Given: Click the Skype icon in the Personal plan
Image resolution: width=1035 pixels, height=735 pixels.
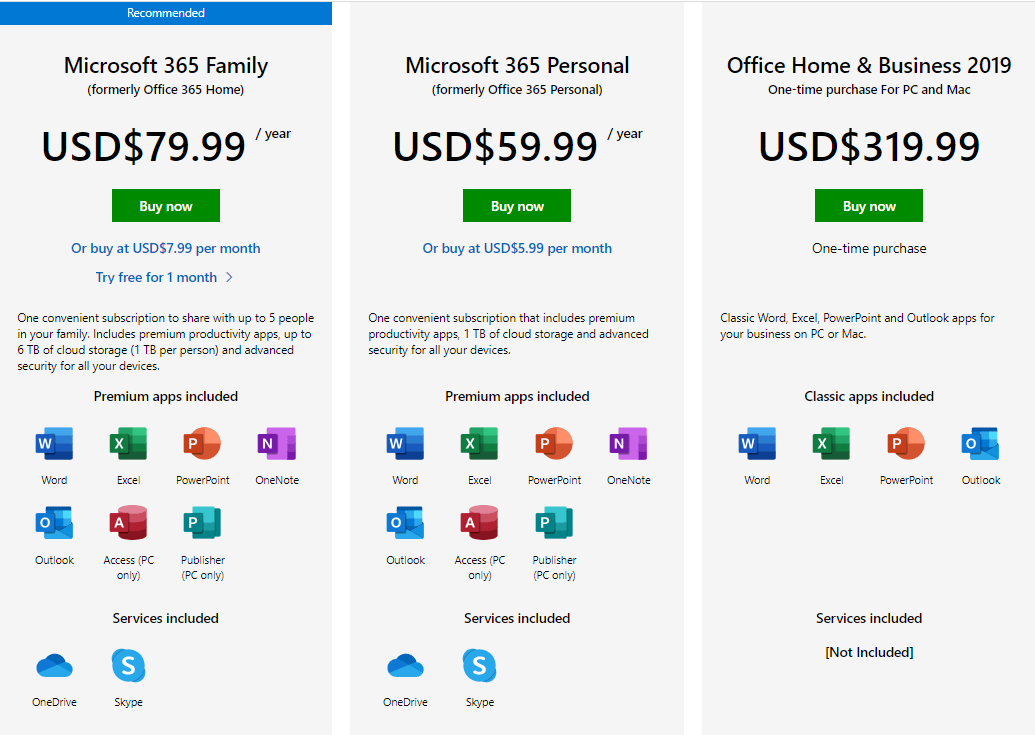Looking at the screenshot, I should pos(479,664).
